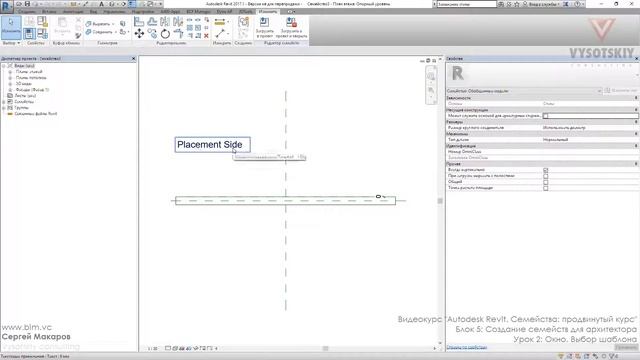Switch to the 'Аннотации' ribbon tab
This screenshot has width=640, height=360.
[x=73, y=12]
